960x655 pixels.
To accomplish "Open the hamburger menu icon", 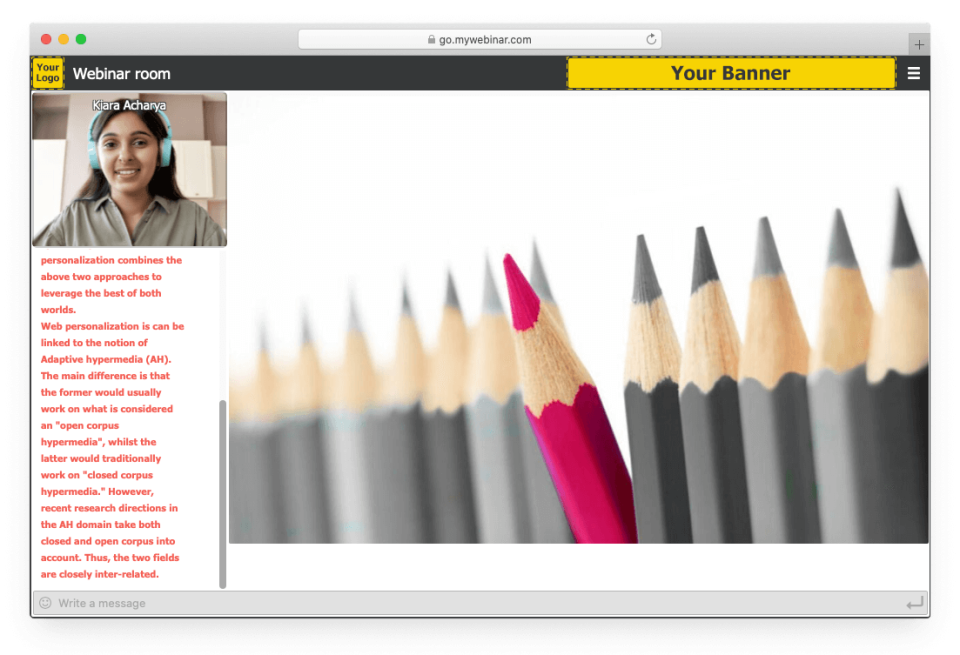I will (913, 73).
